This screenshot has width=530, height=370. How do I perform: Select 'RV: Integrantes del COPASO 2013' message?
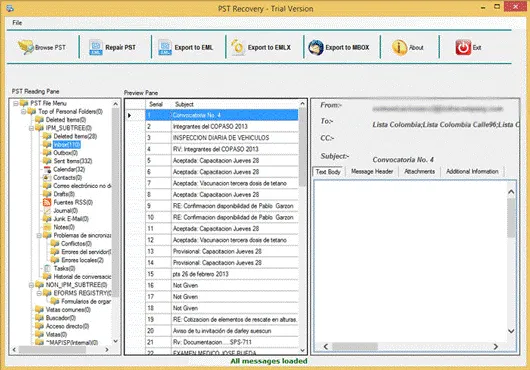pyautogui.click(x=222, y=149)
